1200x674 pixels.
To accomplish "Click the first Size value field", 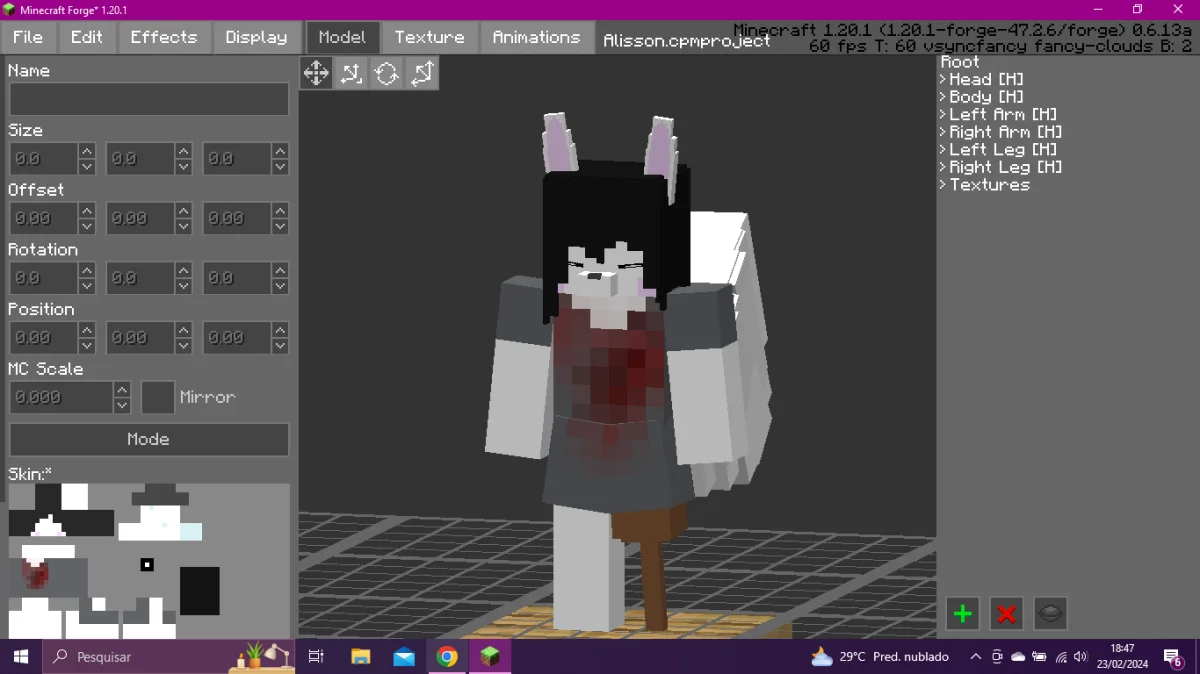I will pyautogui.click(x=44, y=159).
